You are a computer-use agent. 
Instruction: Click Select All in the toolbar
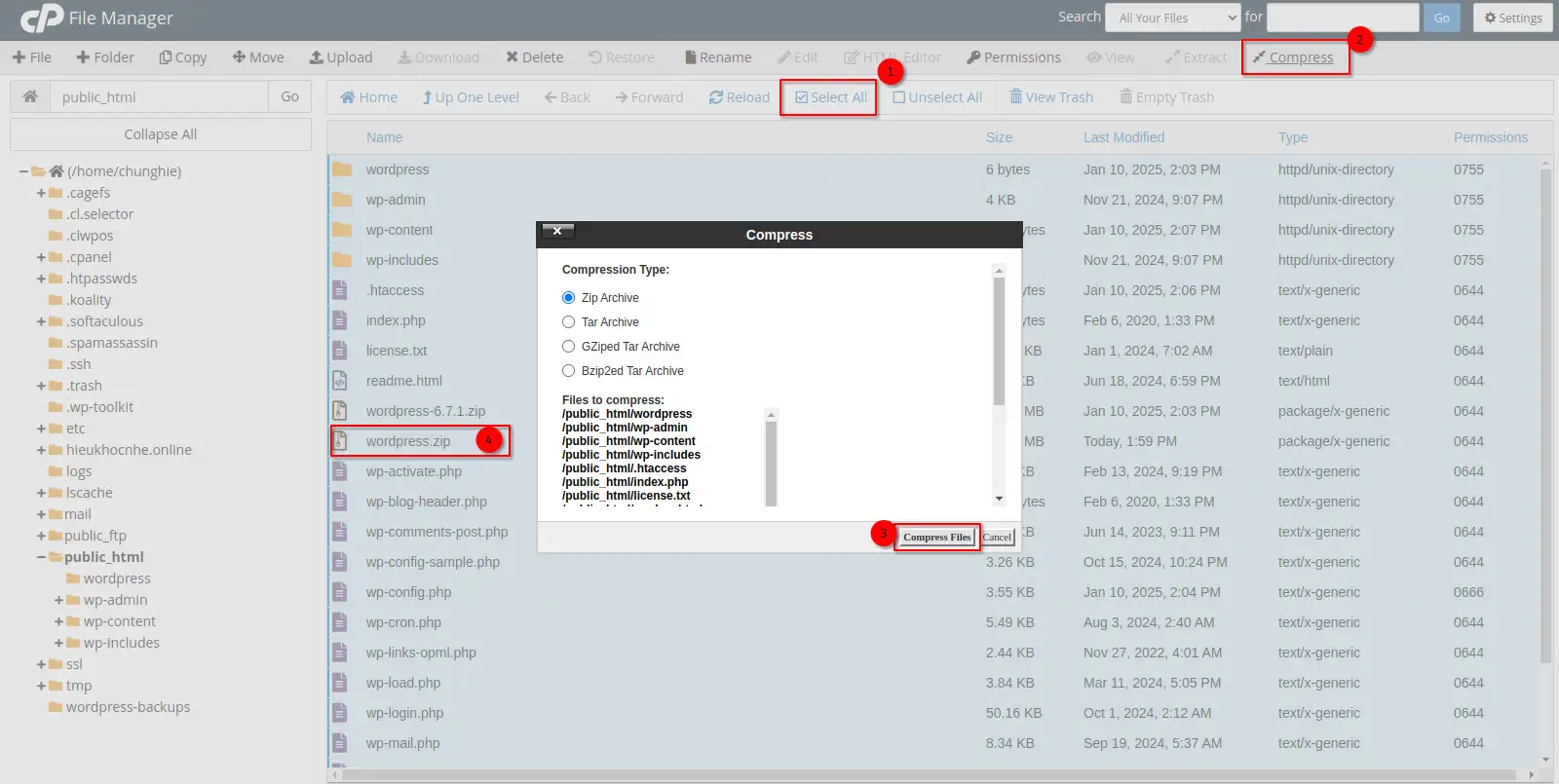click(830, 97)
